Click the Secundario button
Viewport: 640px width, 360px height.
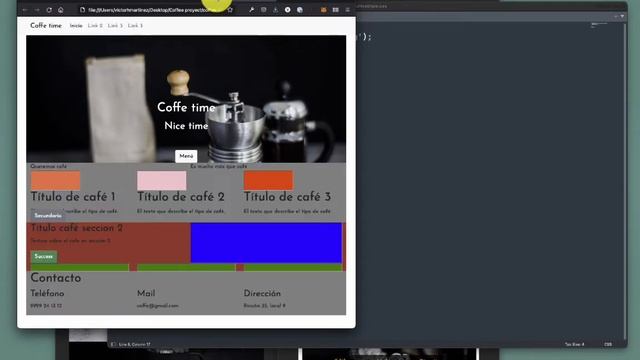click(48, 215)
